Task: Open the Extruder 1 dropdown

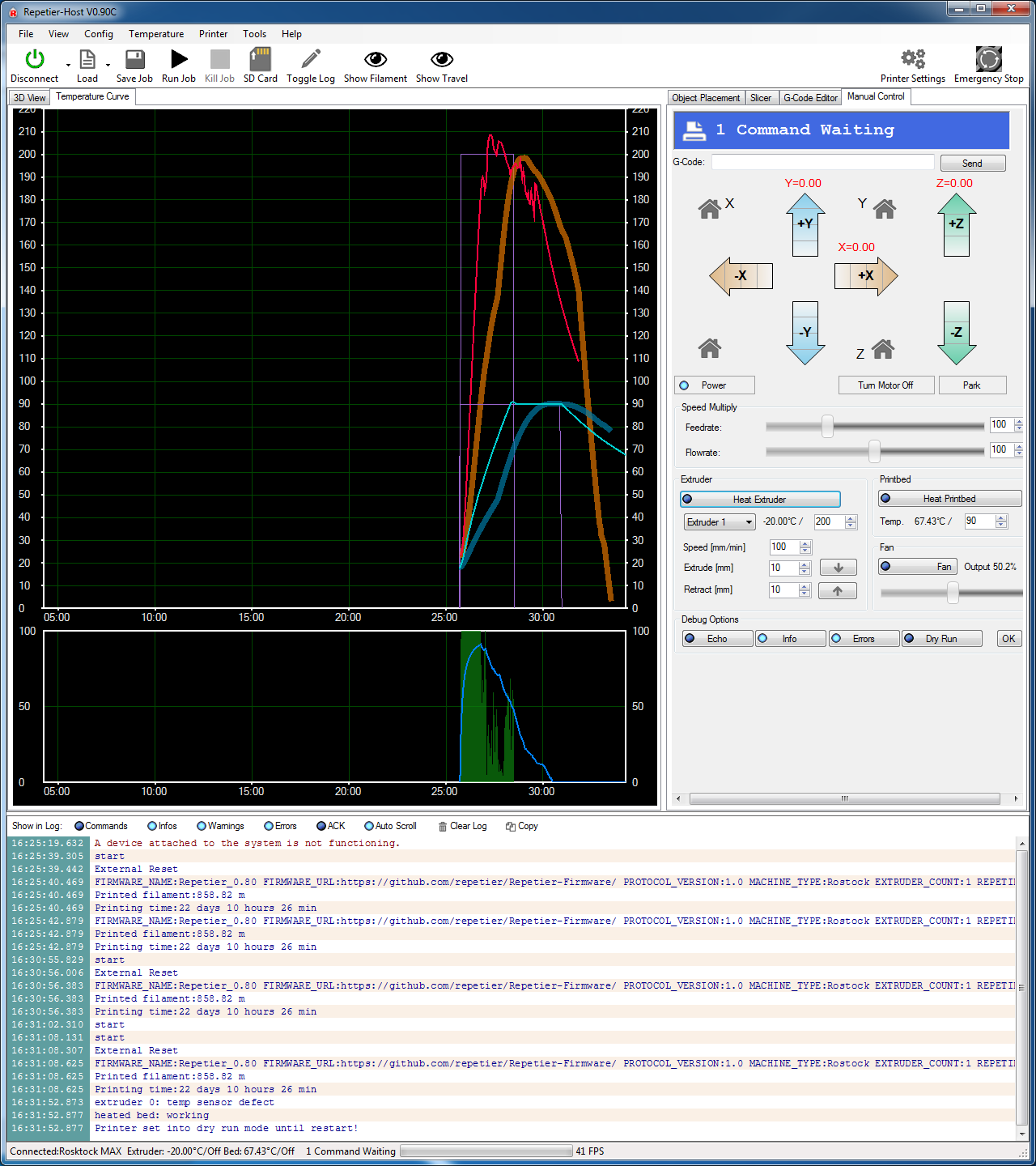Action: tap(720, 522)
